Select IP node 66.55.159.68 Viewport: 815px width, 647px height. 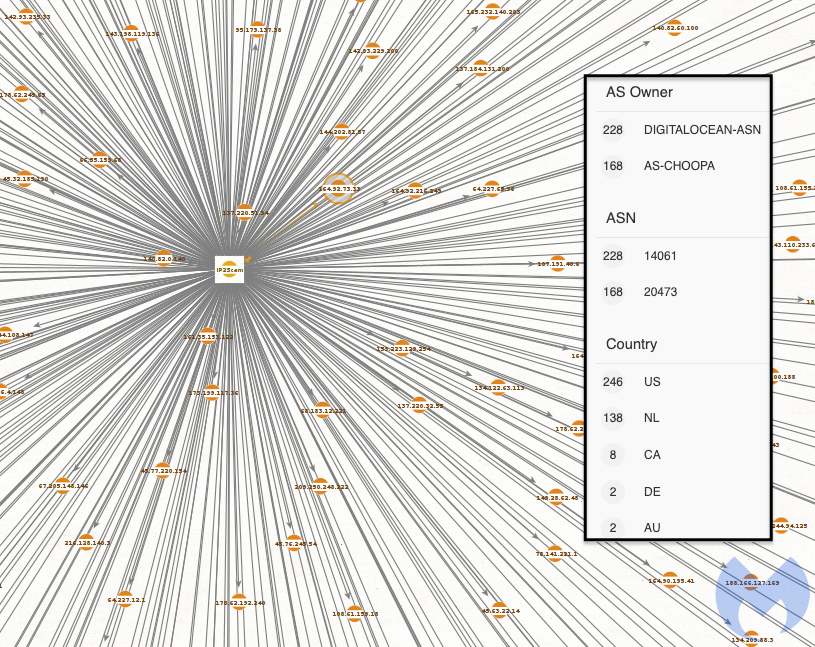(x=100, y=160)
